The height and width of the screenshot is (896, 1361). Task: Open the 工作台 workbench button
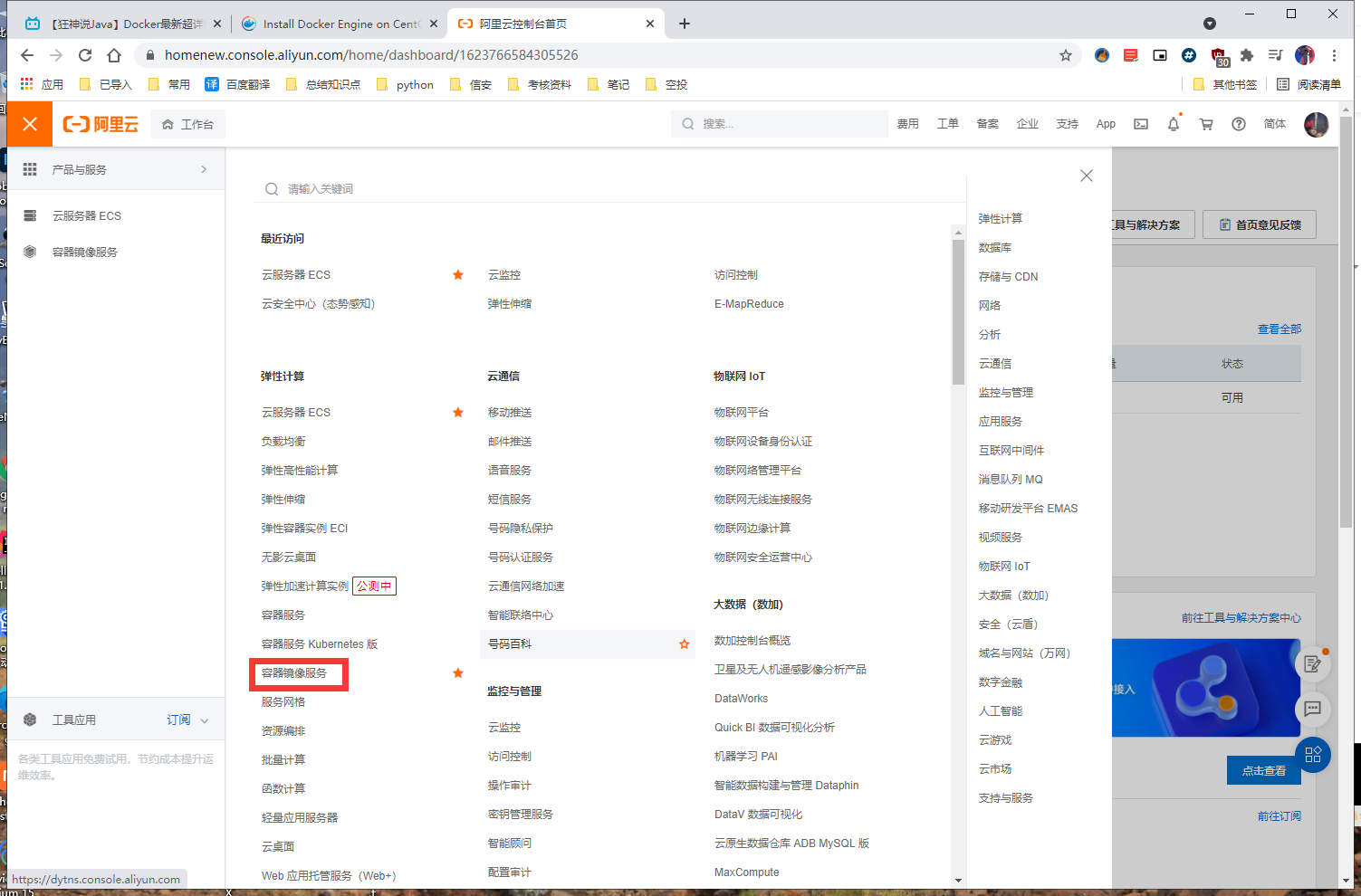(188, 124)
